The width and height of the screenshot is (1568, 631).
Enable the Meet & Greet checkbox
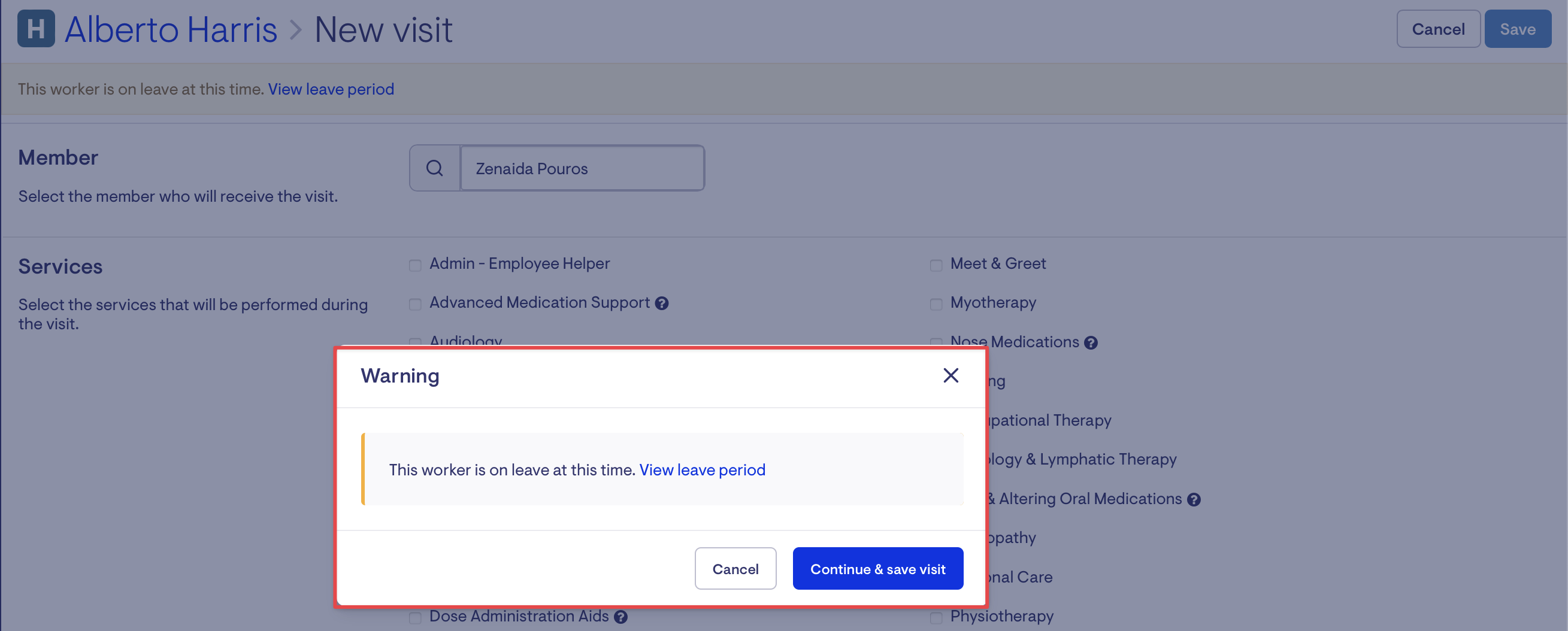[x=936, y=265]
